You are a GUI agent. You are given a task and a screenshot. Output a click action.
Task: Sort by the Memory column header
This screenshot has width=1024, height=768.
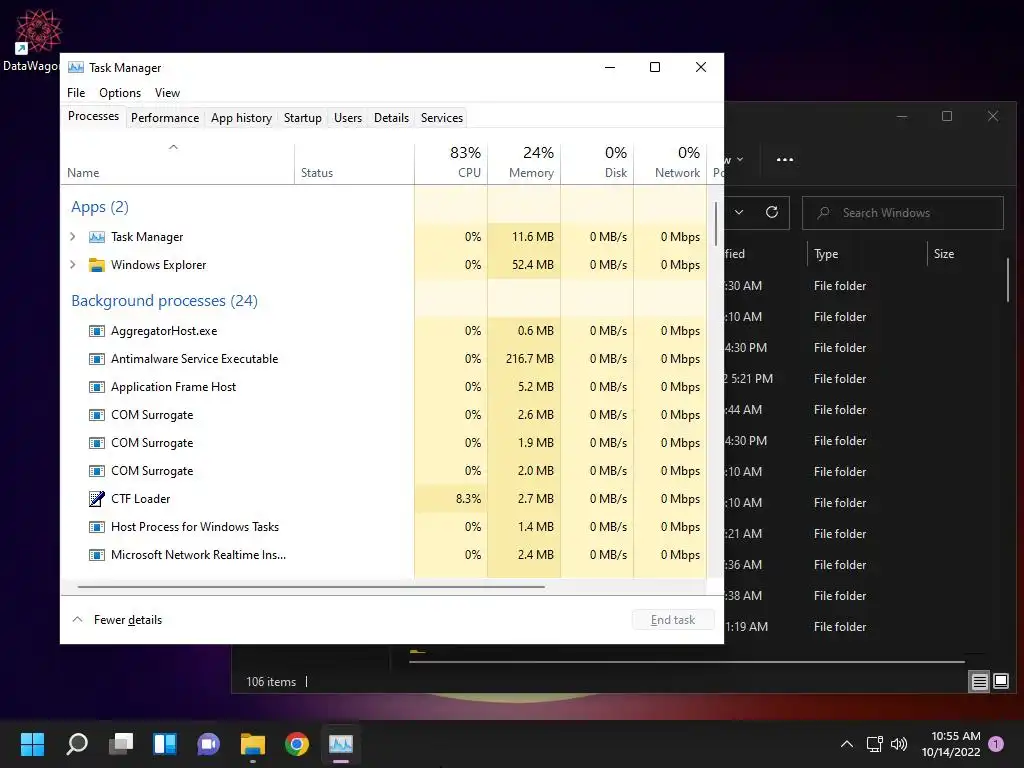click(524, 163)
